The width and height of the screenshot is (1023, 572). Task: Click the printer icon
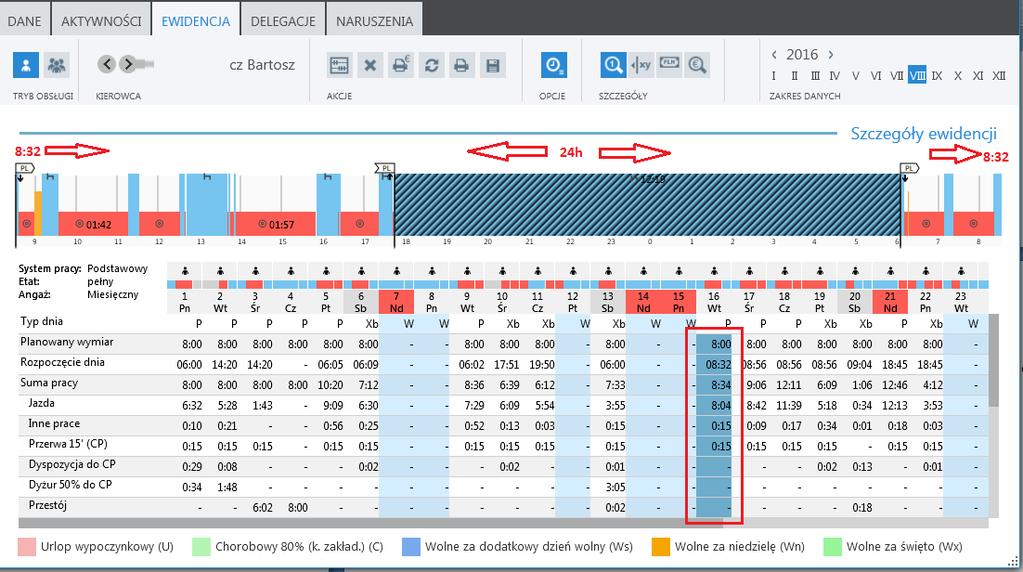coord(461,65)
